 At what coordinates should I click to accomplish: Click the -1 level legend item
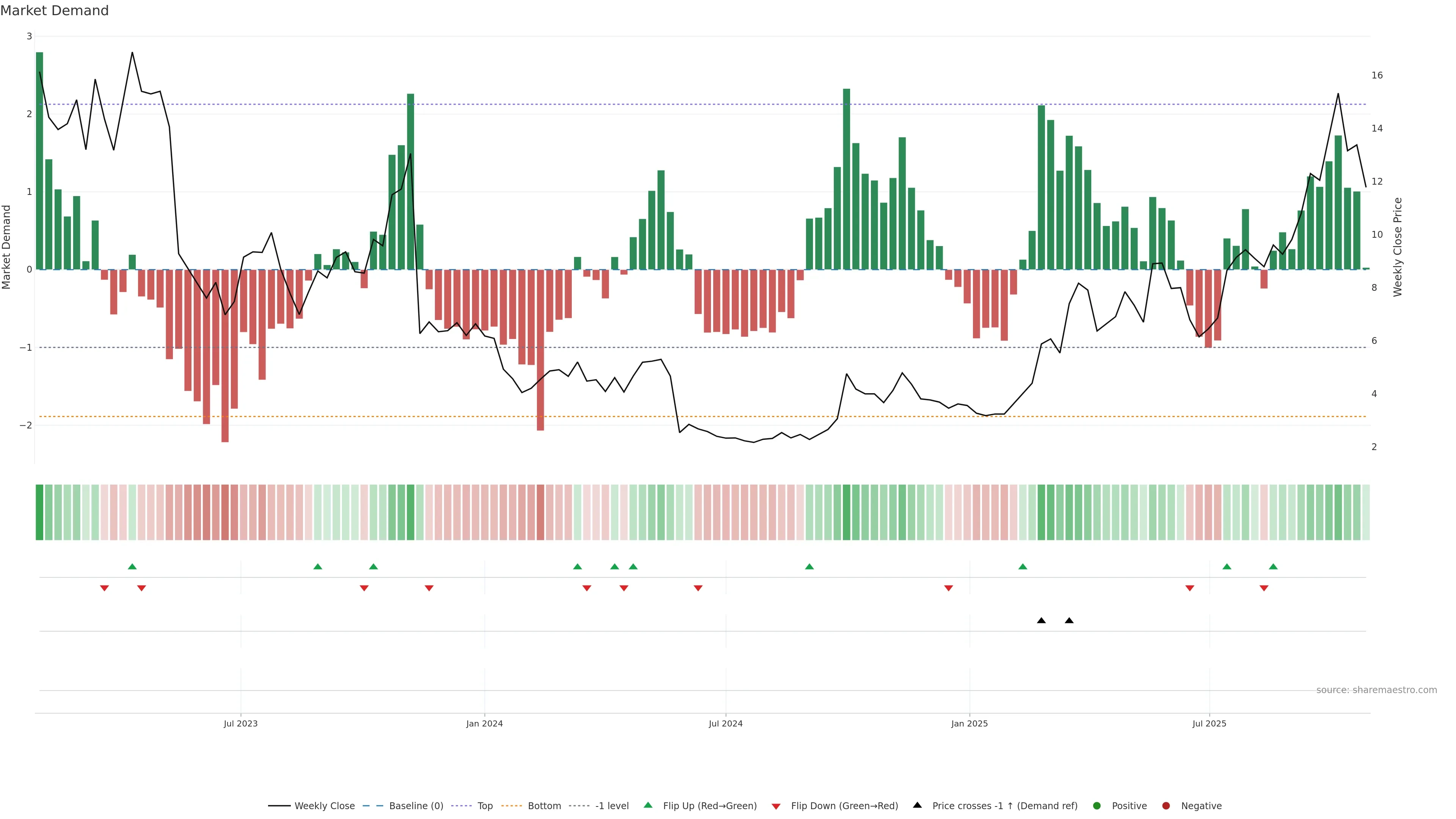[612, 806]
